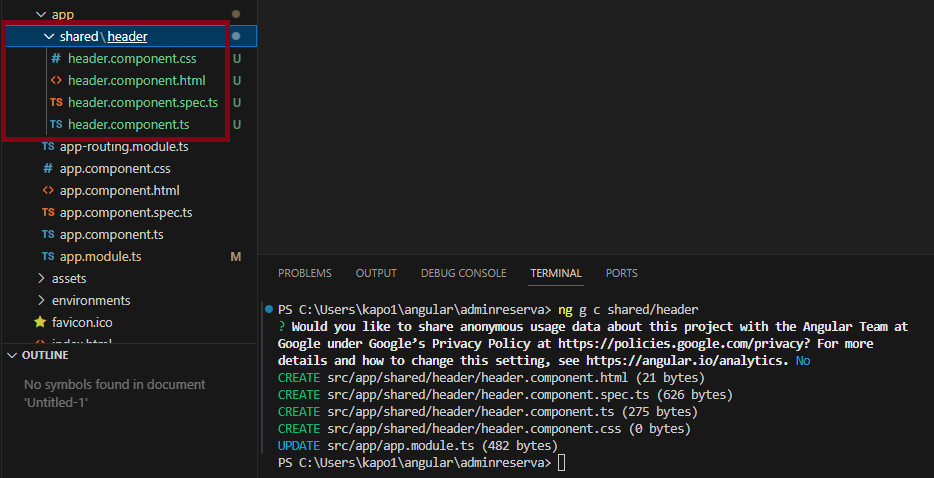The height and width of the screenshot is (478, 934).
Task: Click HTML icon of app.component.html
Action: click(x=48, y=191)
